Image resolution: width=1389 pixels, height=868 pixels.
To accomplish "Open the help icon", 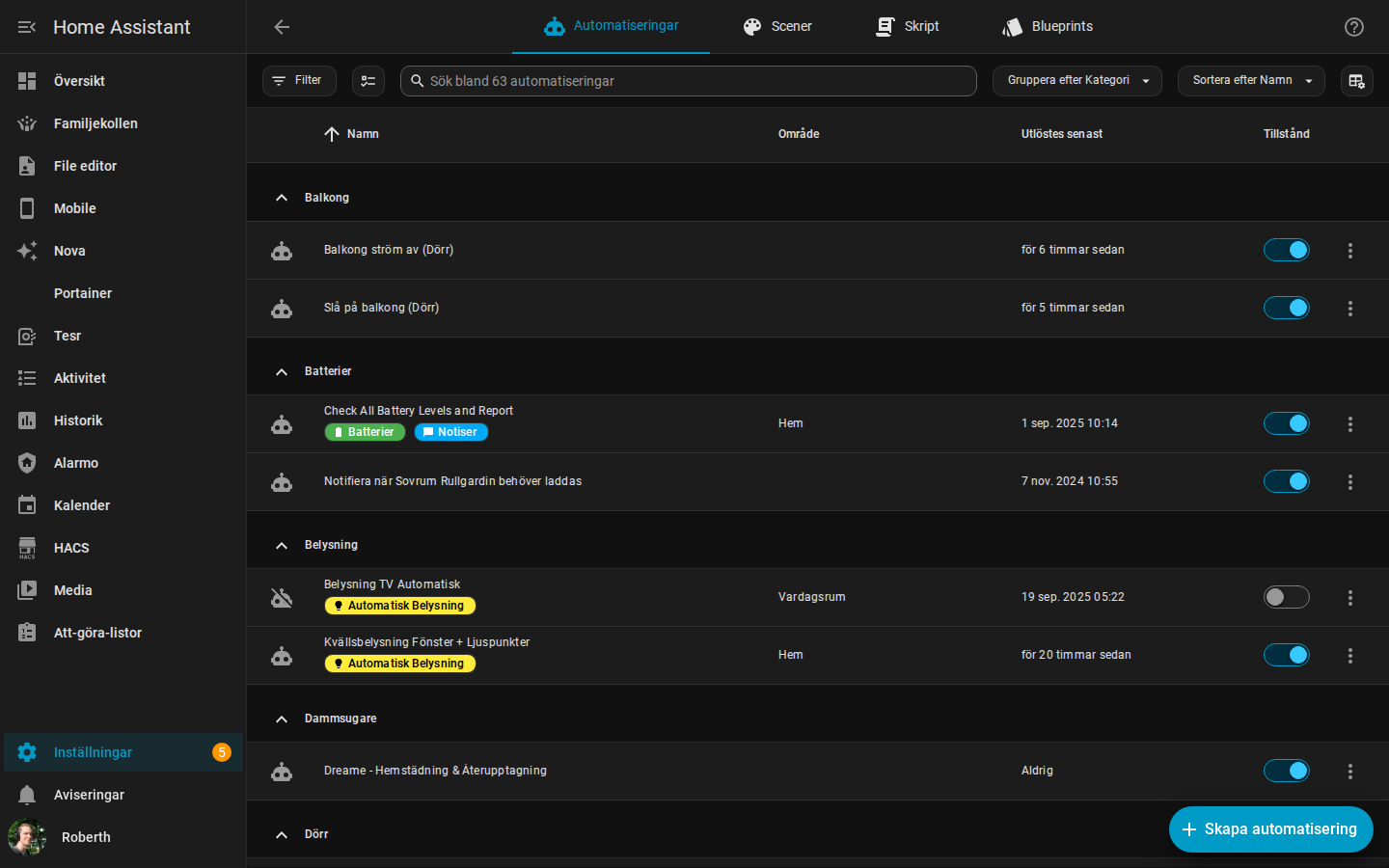I will [1354, 27].
